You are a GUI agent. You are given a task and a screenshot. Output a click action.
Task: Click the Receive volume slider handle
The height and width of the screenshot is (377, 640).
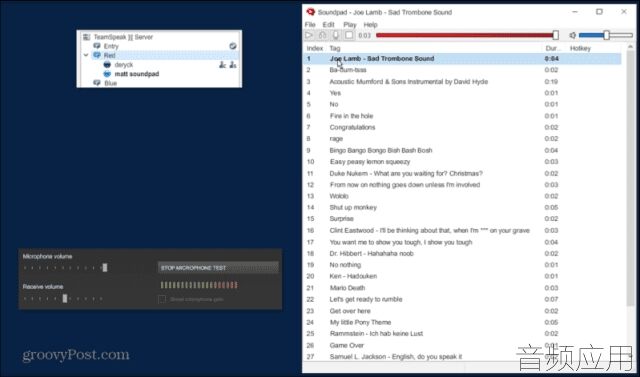[65, 298]
